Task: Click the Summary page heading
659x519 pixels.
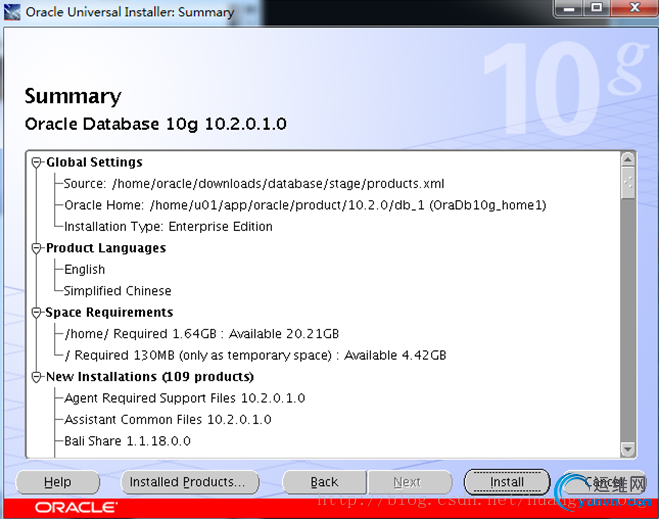Action: pyautogui.click(x=73, y=96)
